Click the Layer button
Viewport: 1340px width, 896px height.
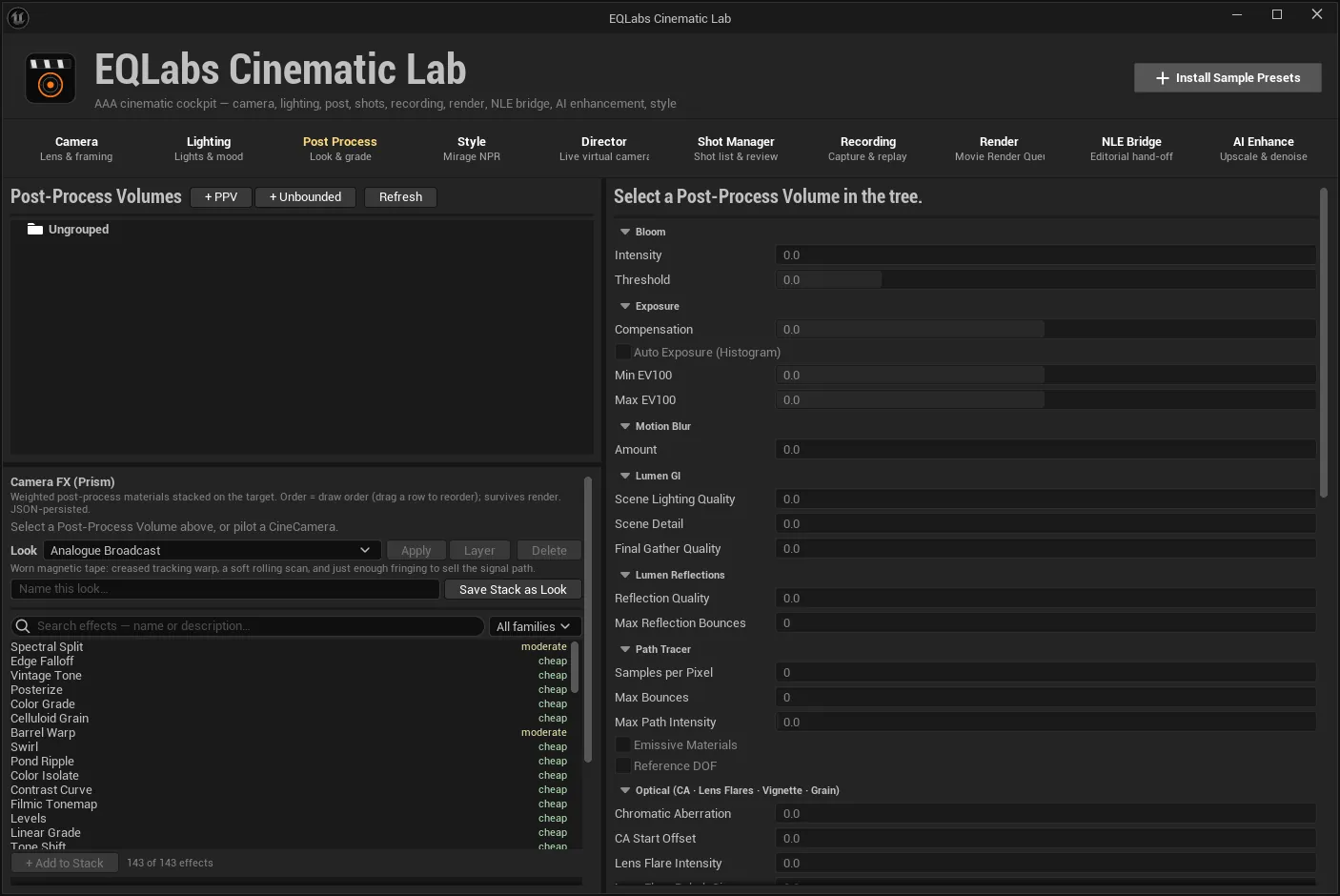(x=479, y=550)
